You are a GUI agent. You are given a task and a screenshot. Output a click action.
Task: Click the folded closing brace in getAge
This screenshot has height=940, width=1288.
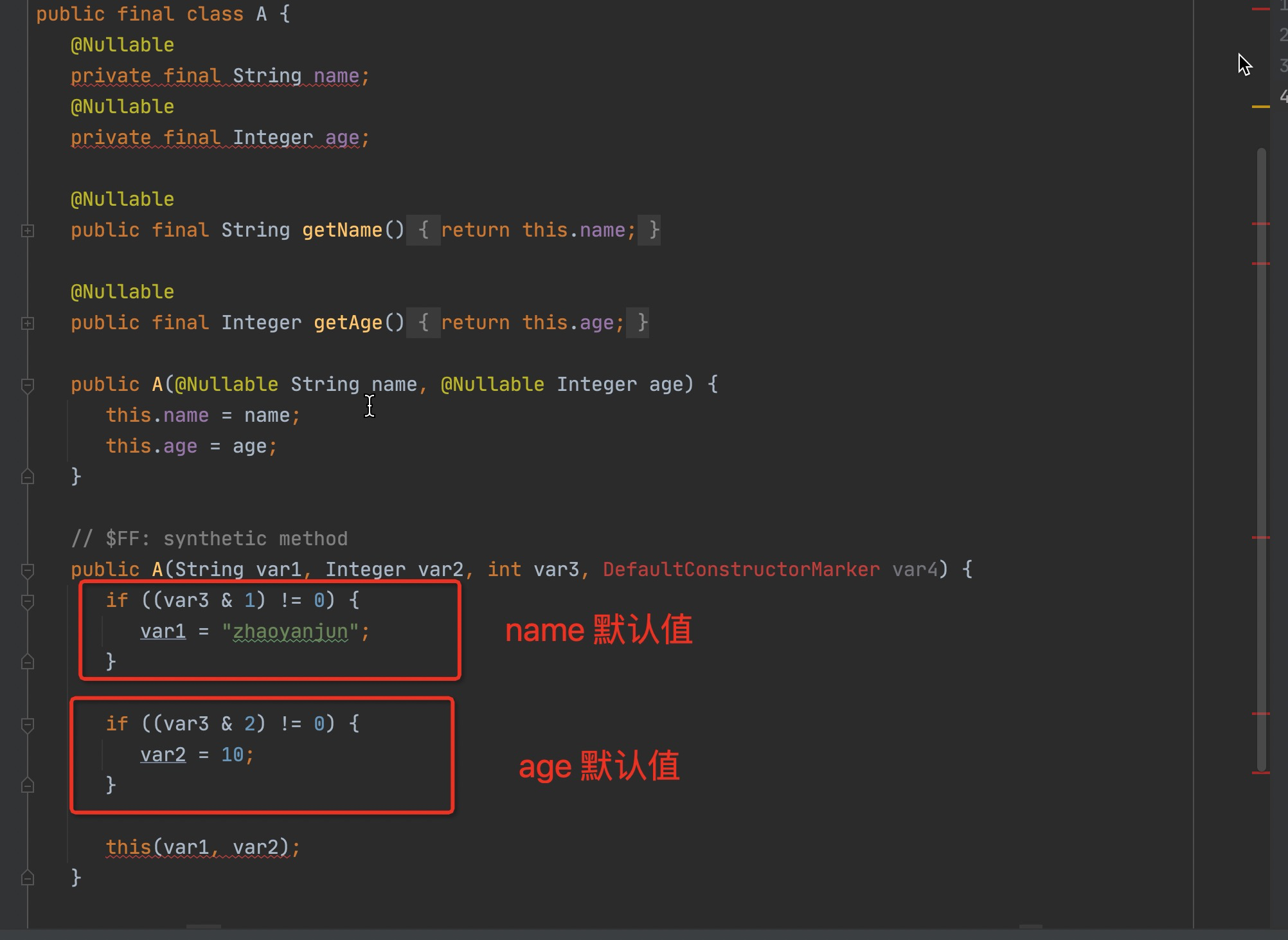(x=642, y=323)
